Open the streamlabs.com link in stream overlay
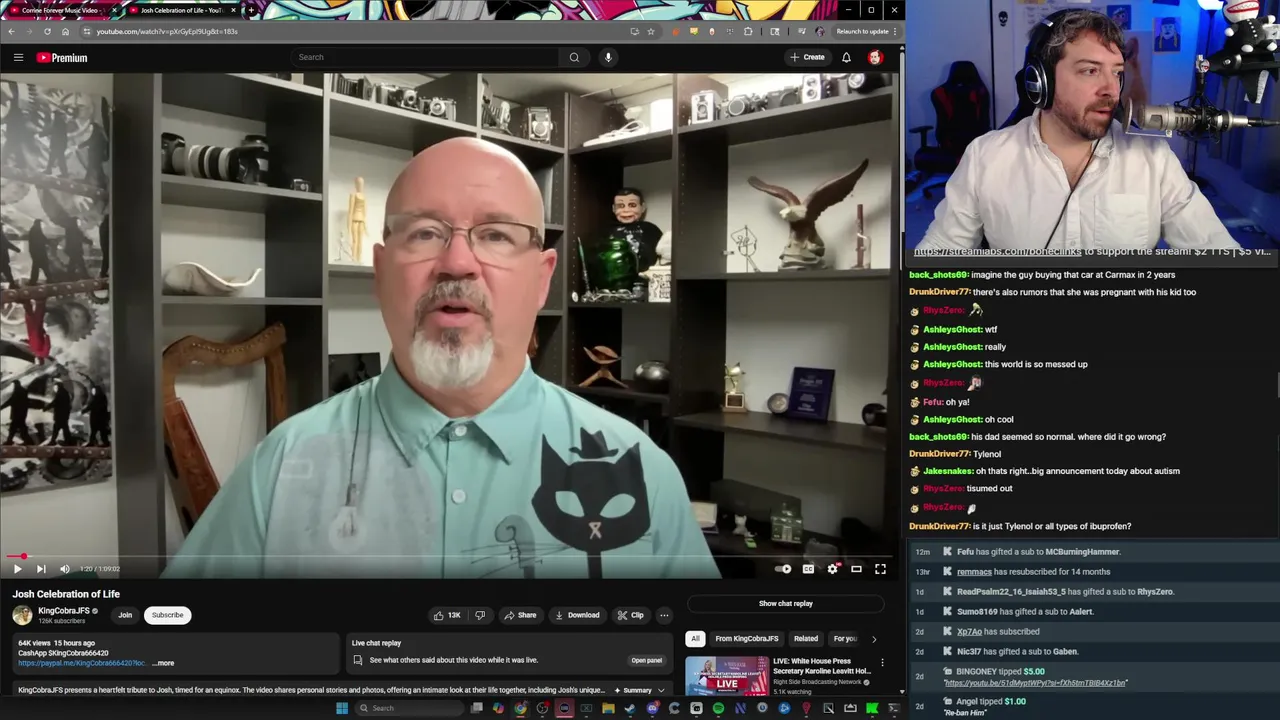This screenshot has height=720, width=1280. click(x=998, y=251)
